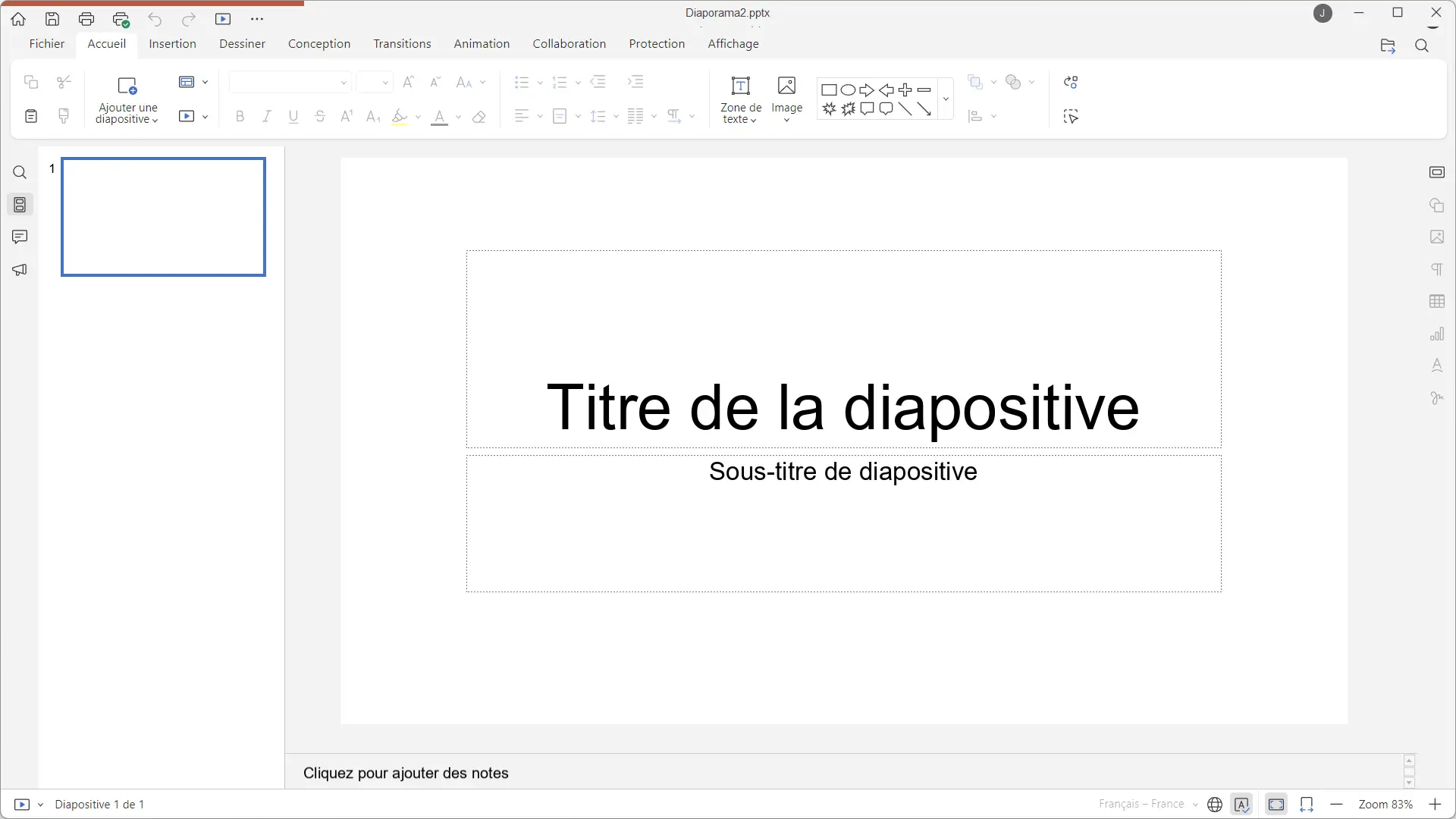1456x819 pixels.
Task: Click Fit to slide in the status bar
Action: click(x=1277, y=805)
